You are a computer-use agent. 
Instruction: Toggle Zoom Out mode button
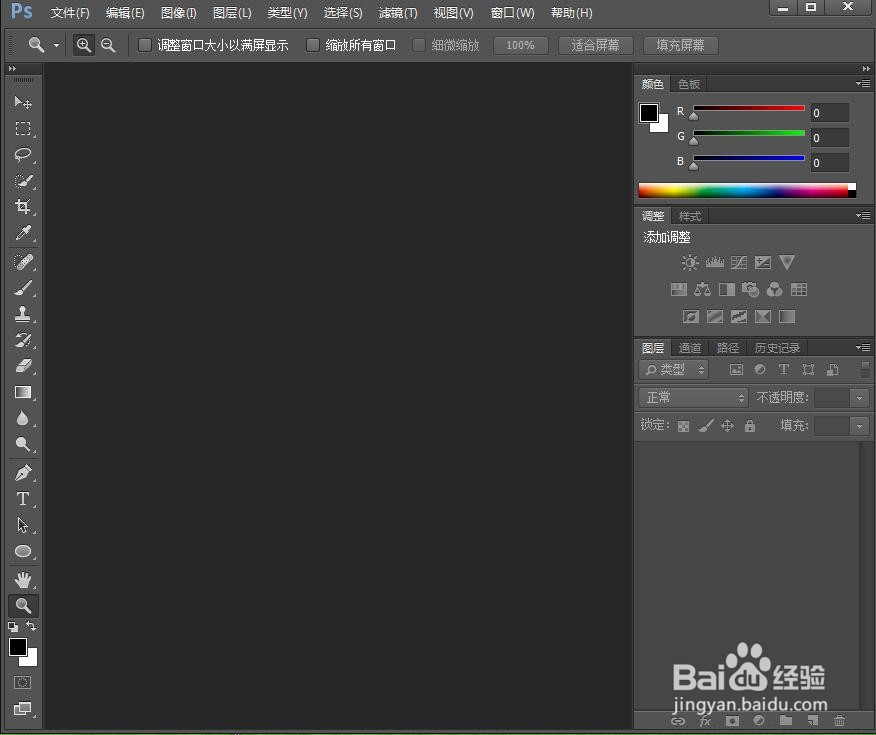click(x=108, y=45)
